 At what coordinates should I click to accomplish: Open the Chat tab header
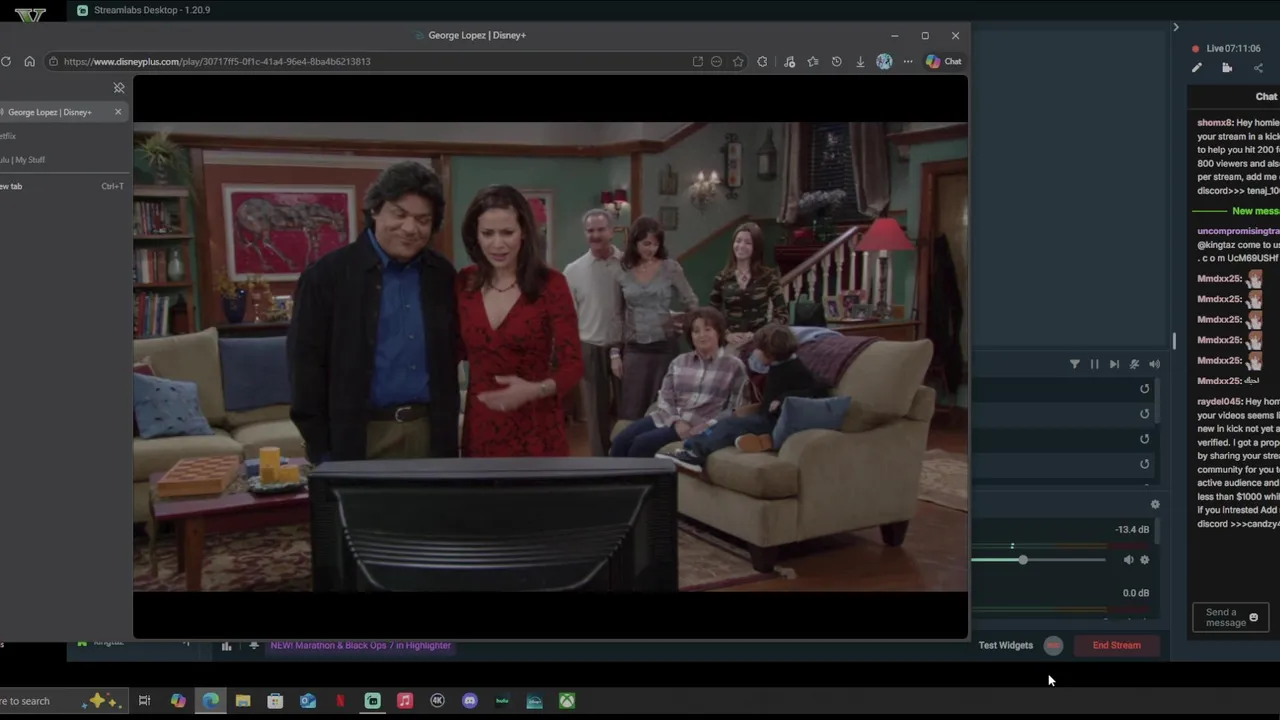tap(1266, 97)
